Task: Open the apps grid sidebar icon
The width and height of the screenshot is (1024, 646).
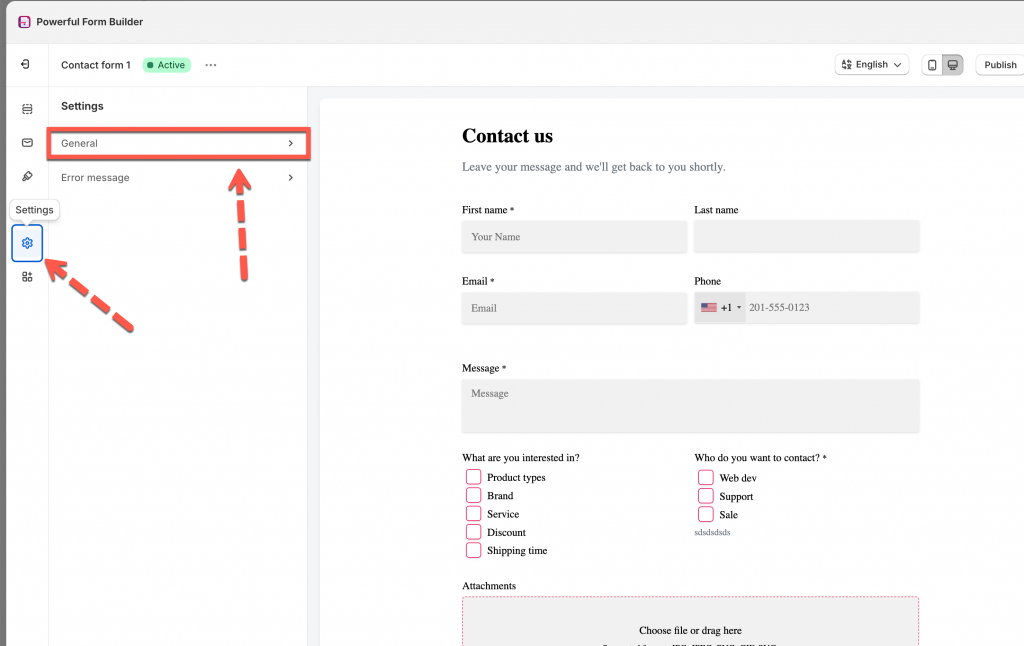Action: tap(27, 277)
